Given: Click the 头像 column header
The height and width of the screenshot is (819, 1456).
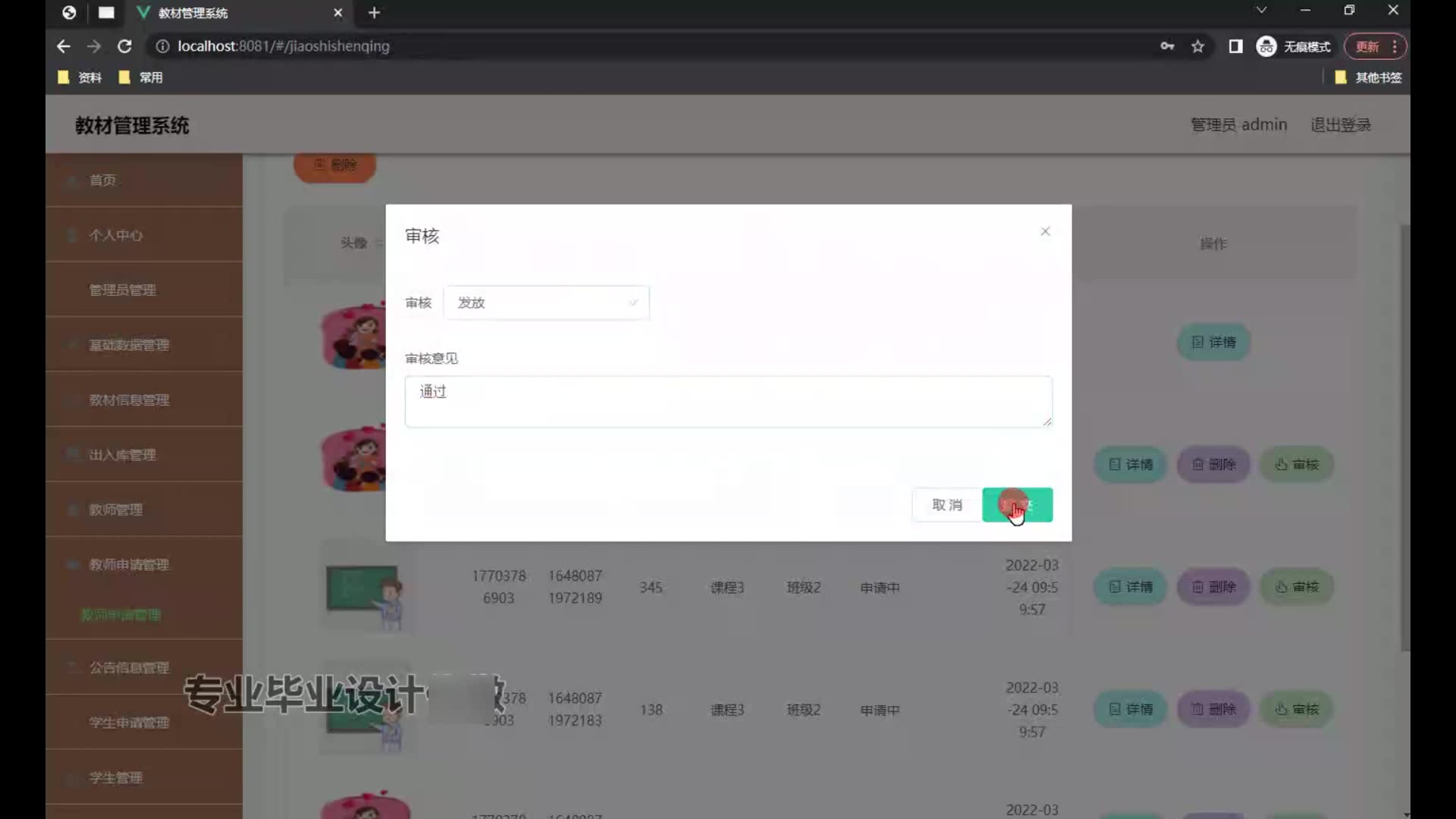Looking at the screenshot, I should click(x=353, y=243).
